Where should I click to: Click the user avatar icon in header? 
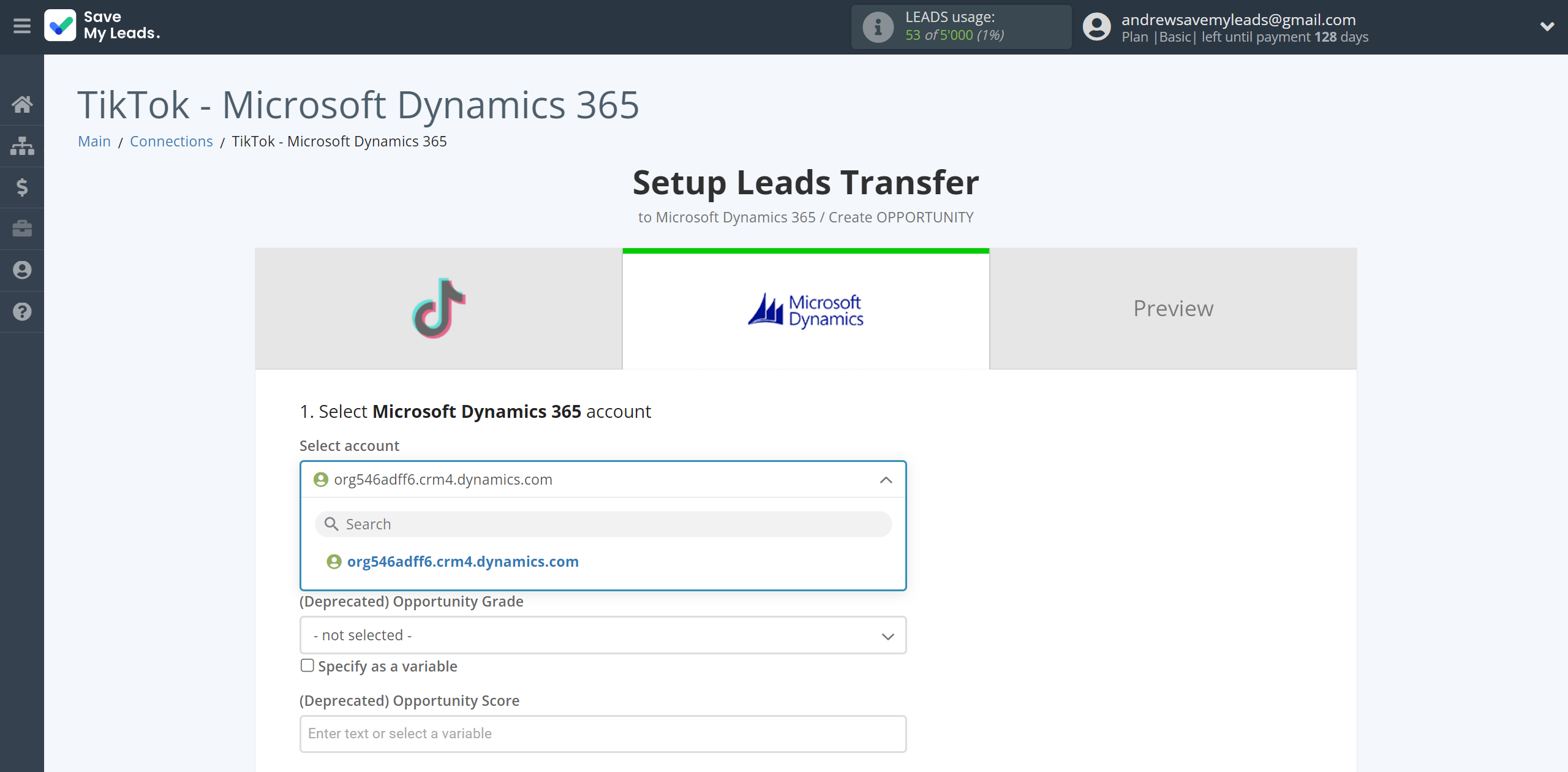[1096, 27]
